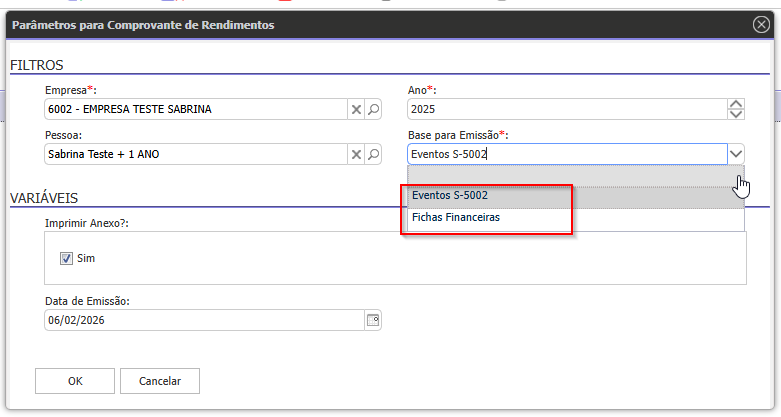The image size is (781, 417).
Task: Click into the Pessoa text field
Action: point(195,154)
